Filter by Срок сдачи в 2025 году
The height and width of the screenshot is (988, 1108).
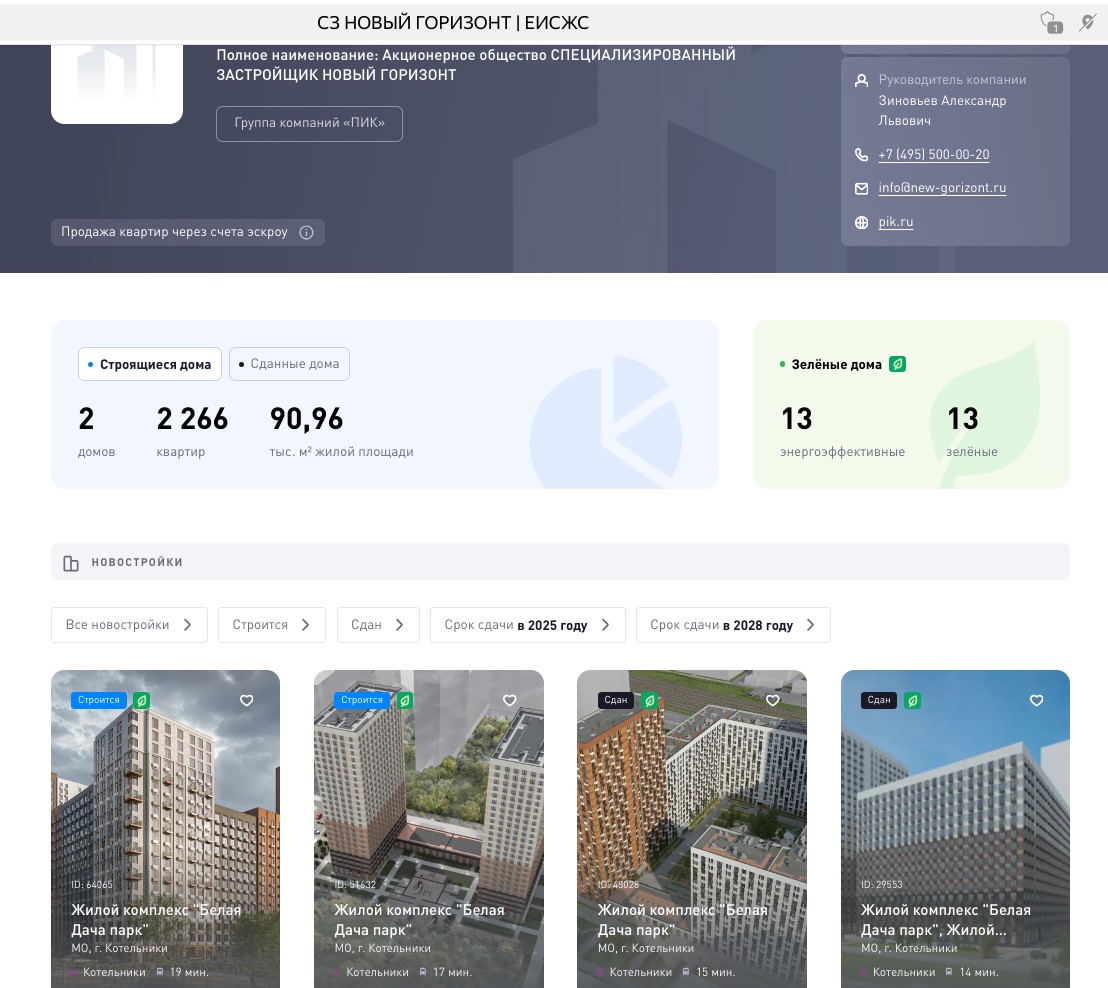(528, 625)
